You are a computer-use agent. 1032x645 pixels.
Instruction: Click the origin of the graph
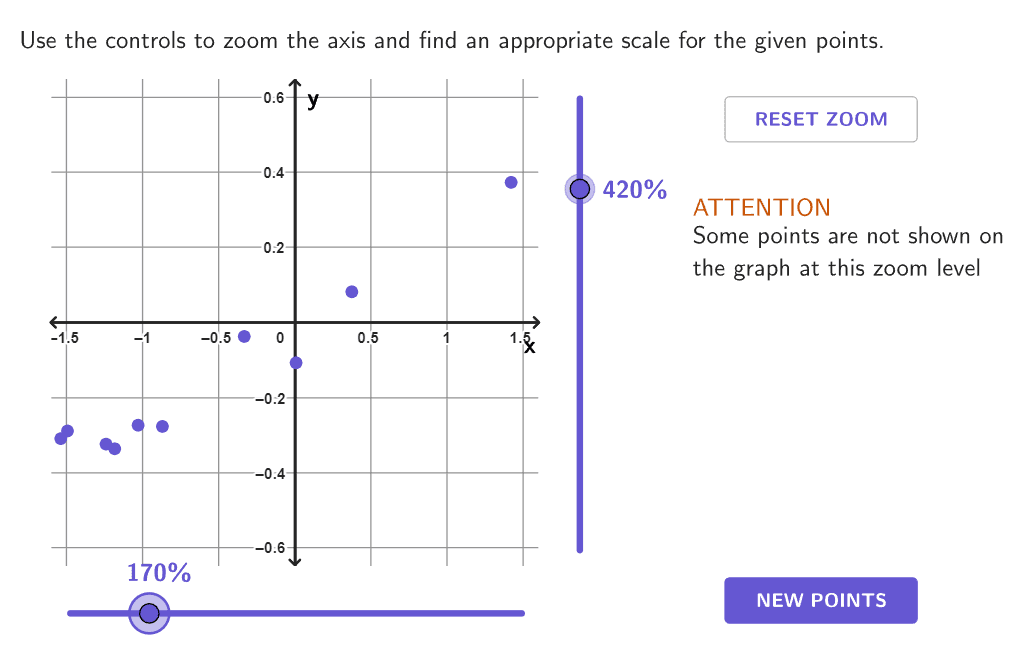(x=293, y=322)
